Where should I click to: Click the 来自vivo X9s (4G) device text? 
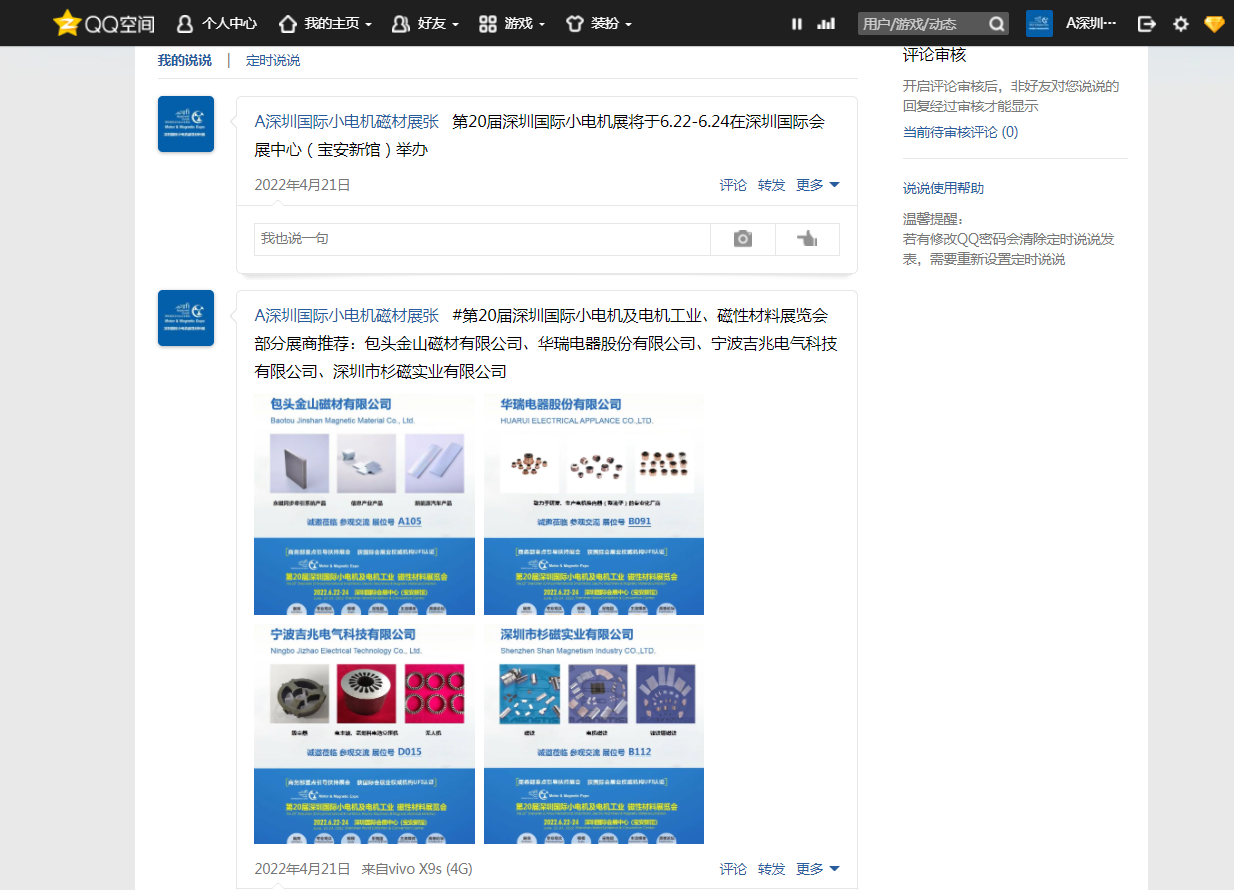click(x=417, y=869)
